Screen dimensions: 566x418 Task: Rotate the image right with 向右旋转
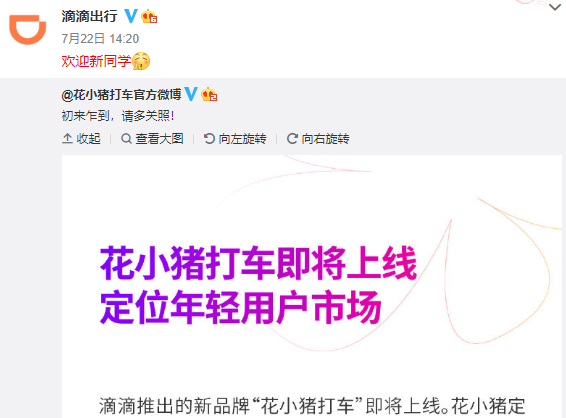(x=318, y=139)
